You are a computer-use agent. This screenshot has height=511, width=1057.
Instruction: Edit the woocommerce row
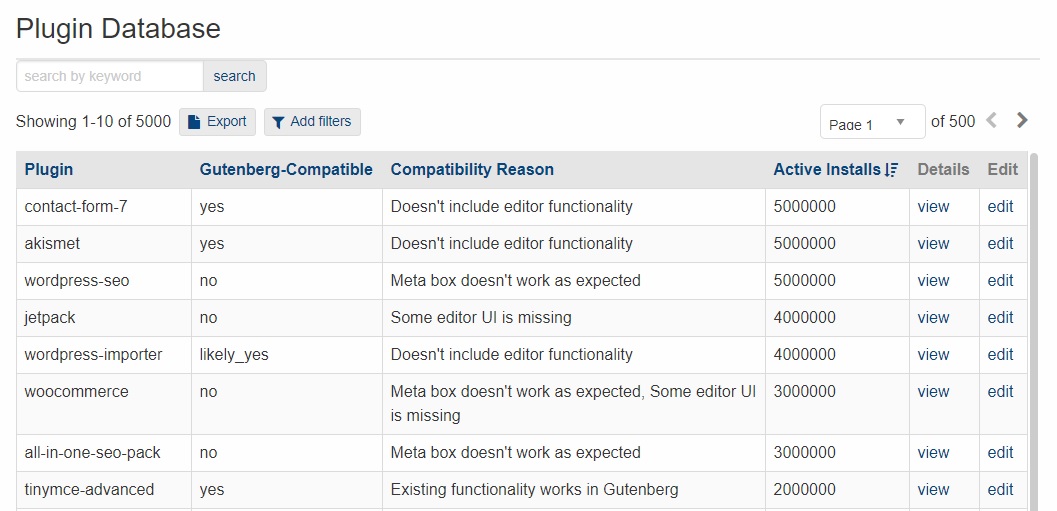pyautogui.click(x=1000, y=392)
